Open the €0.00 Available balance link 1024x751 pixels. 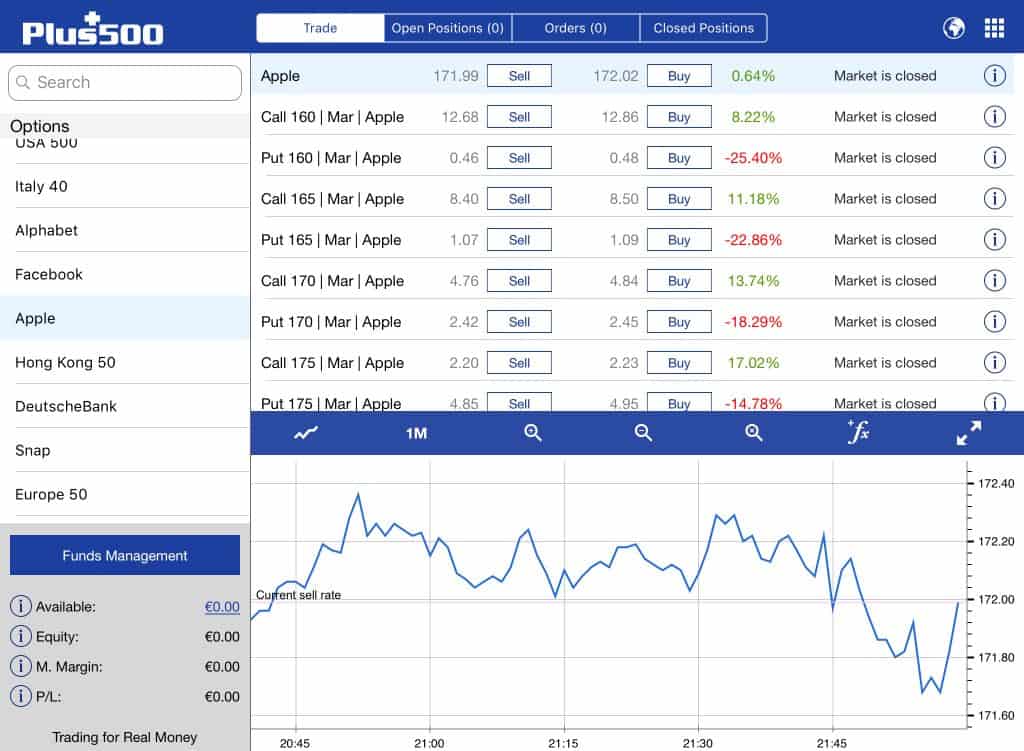point(222,607)
